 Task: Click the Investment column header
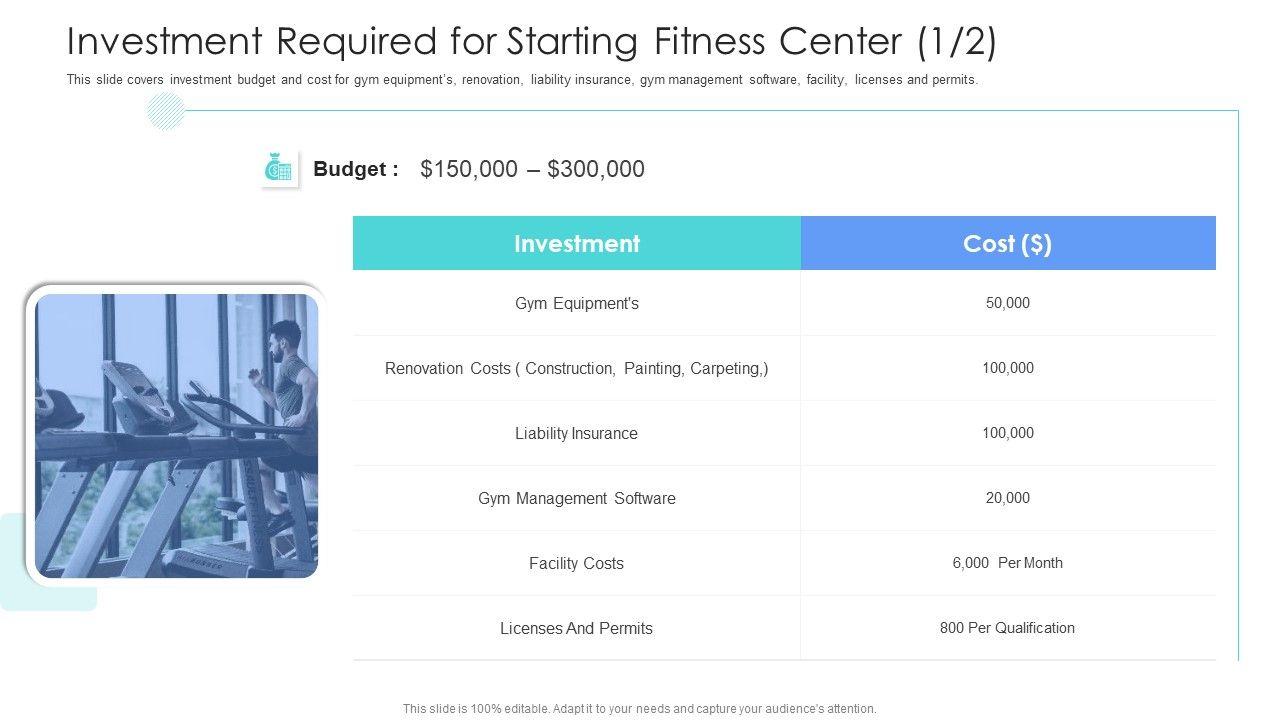coord(577,244)
